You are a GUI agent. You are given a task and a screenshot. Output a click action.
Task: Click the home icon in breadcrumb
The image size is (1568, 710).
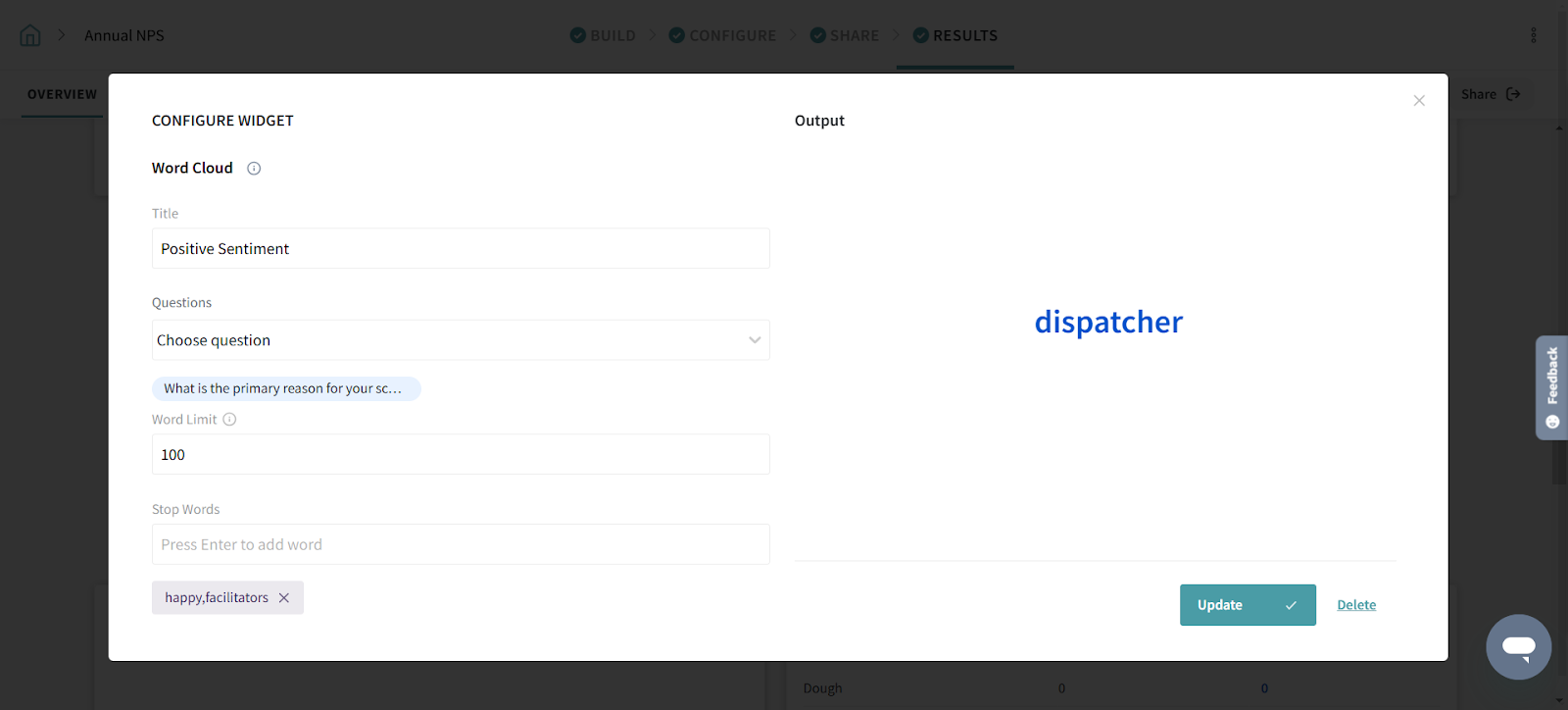point(30,35)
